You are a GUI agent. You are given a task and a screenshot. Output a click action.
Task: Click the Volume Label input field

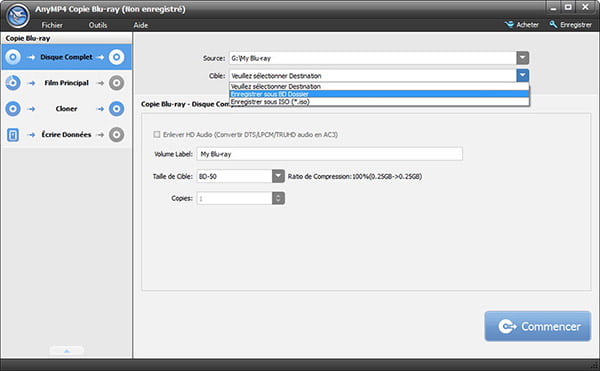click(329, 154)
